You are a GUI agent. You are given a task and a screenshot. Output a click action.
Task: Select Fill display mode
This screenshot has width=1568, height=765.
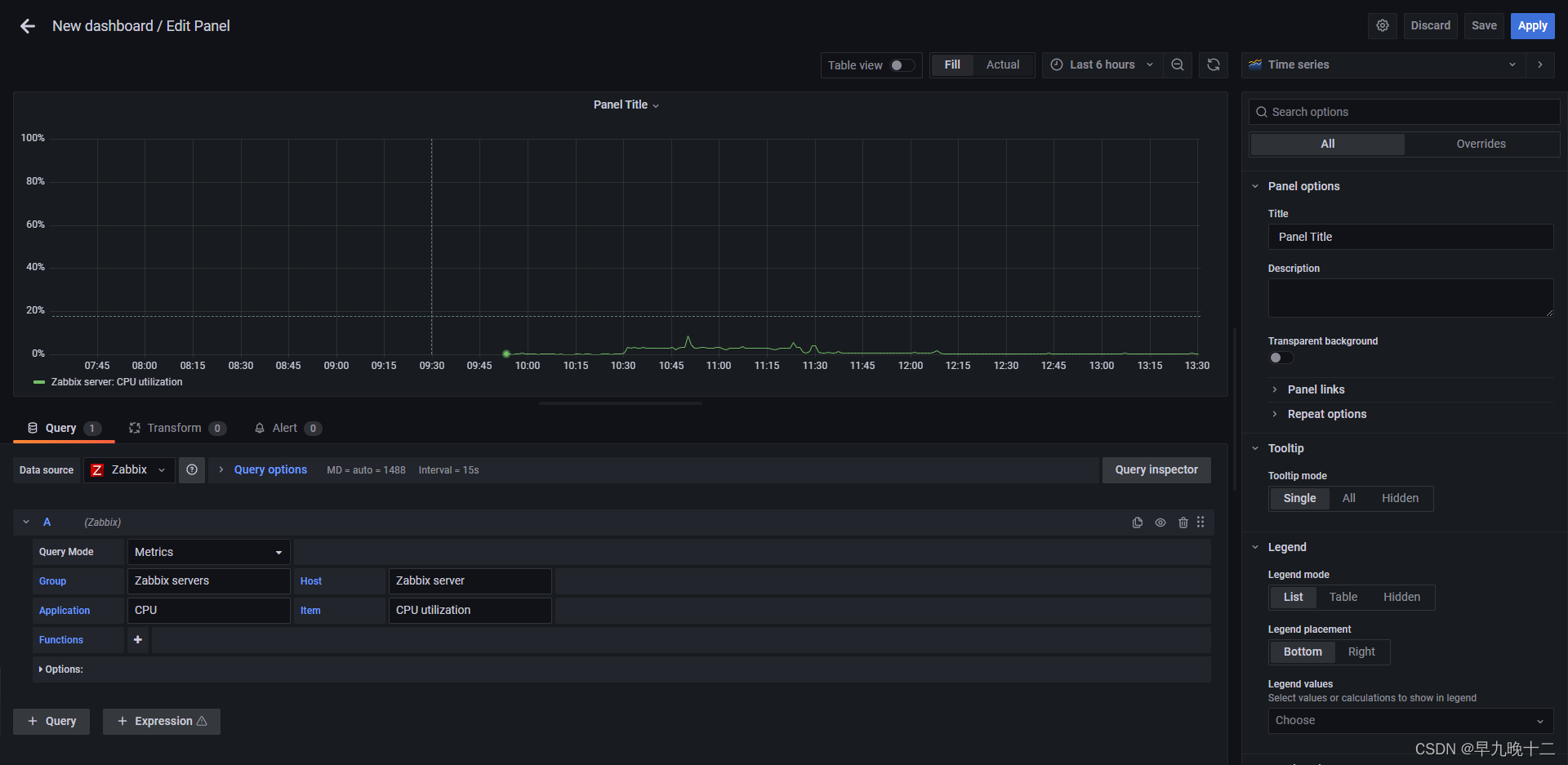pos(952,64)
